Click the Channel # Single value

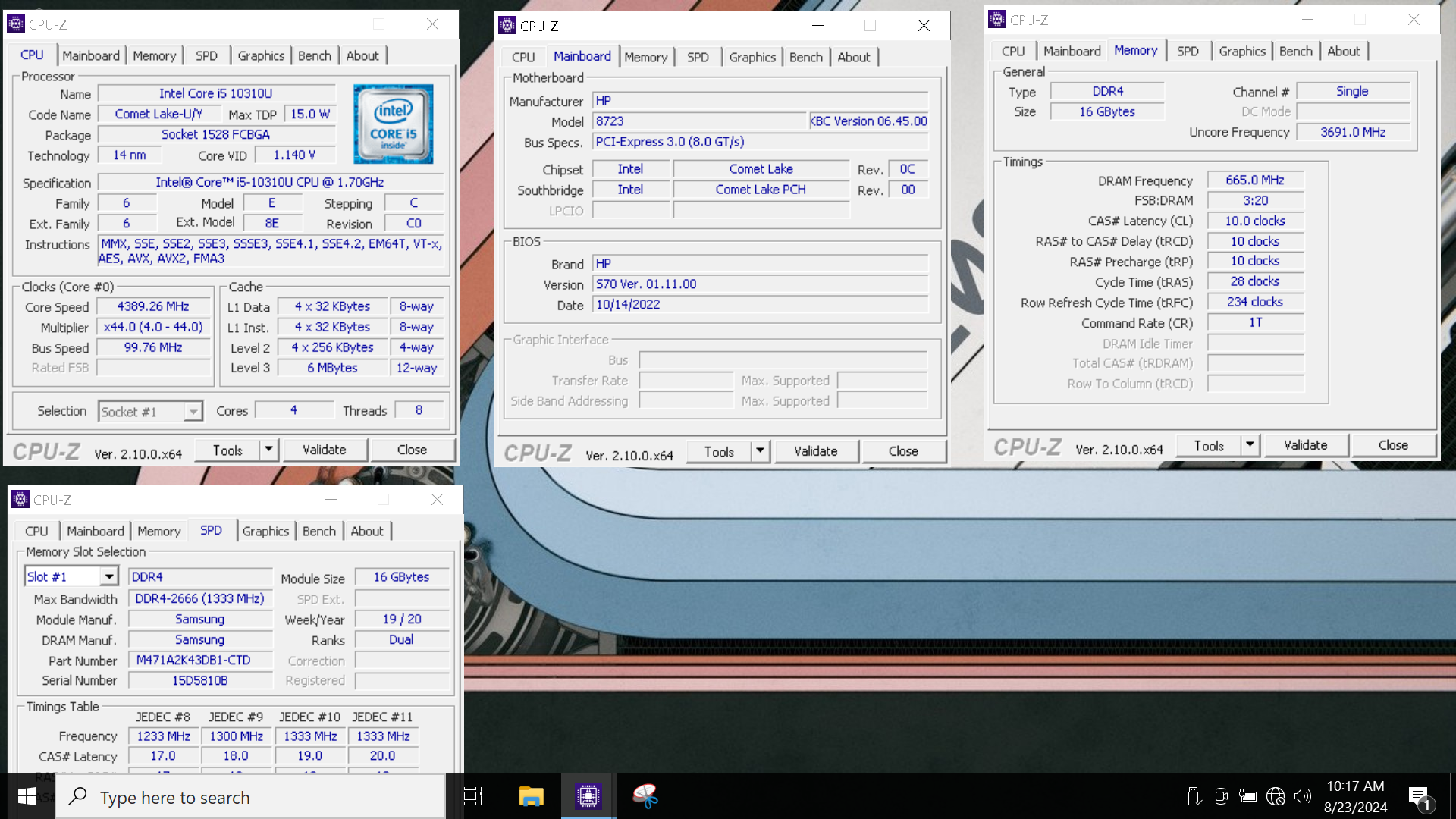(x=1353, y=91)
